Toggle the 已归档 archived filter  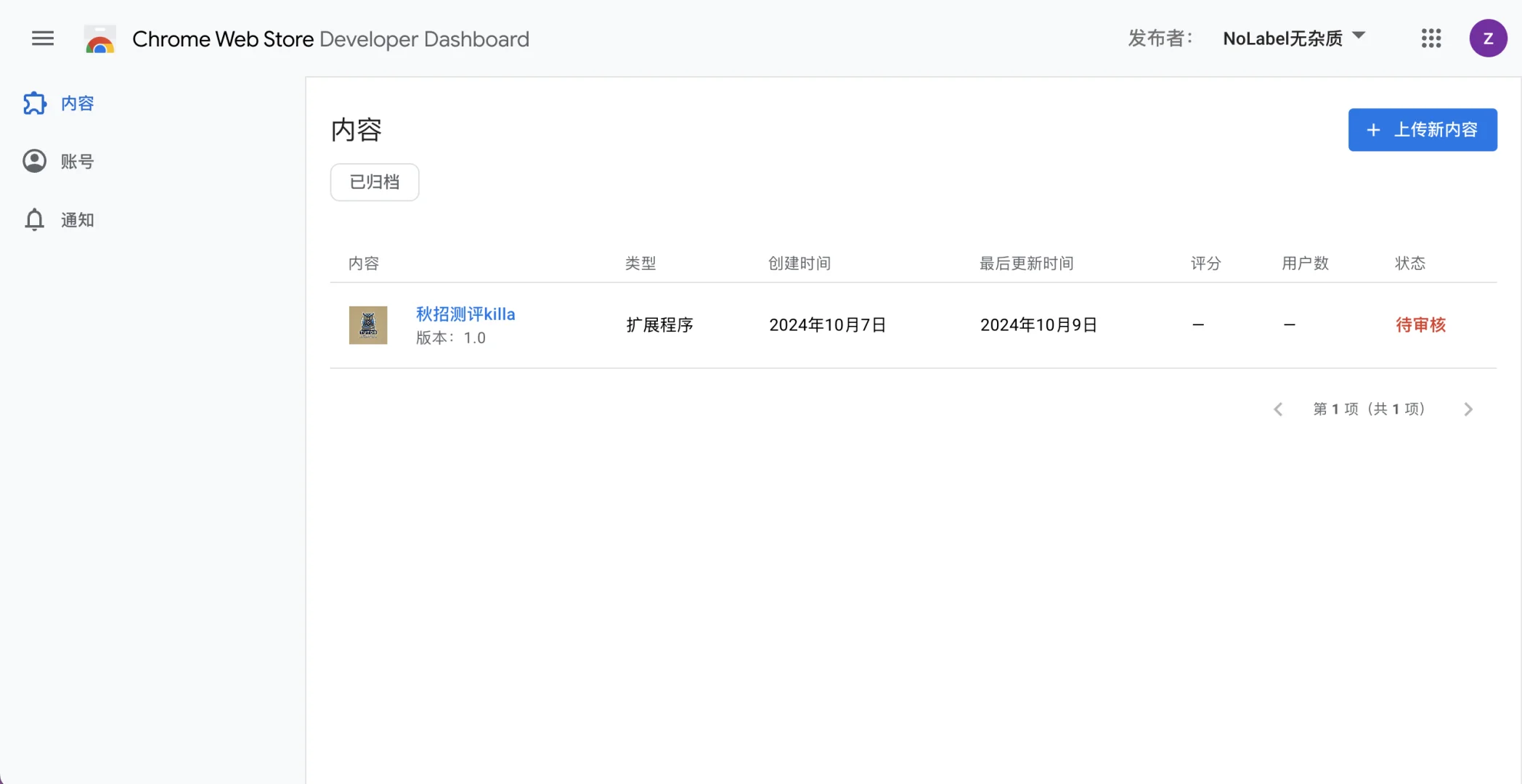pos(374,182)
